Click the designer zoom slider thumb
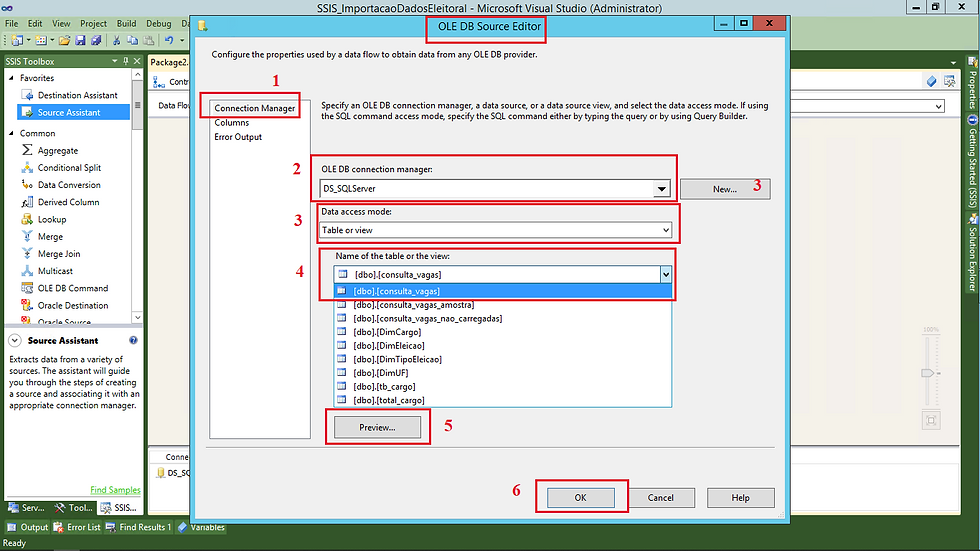Viewport: 980px width, 551px height. point(928,373)
